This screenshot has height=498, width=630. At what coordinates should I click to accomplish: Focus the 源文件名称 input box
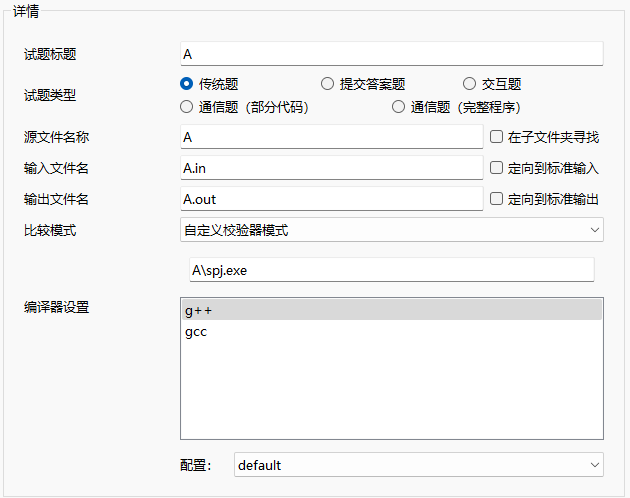(331, 137)
